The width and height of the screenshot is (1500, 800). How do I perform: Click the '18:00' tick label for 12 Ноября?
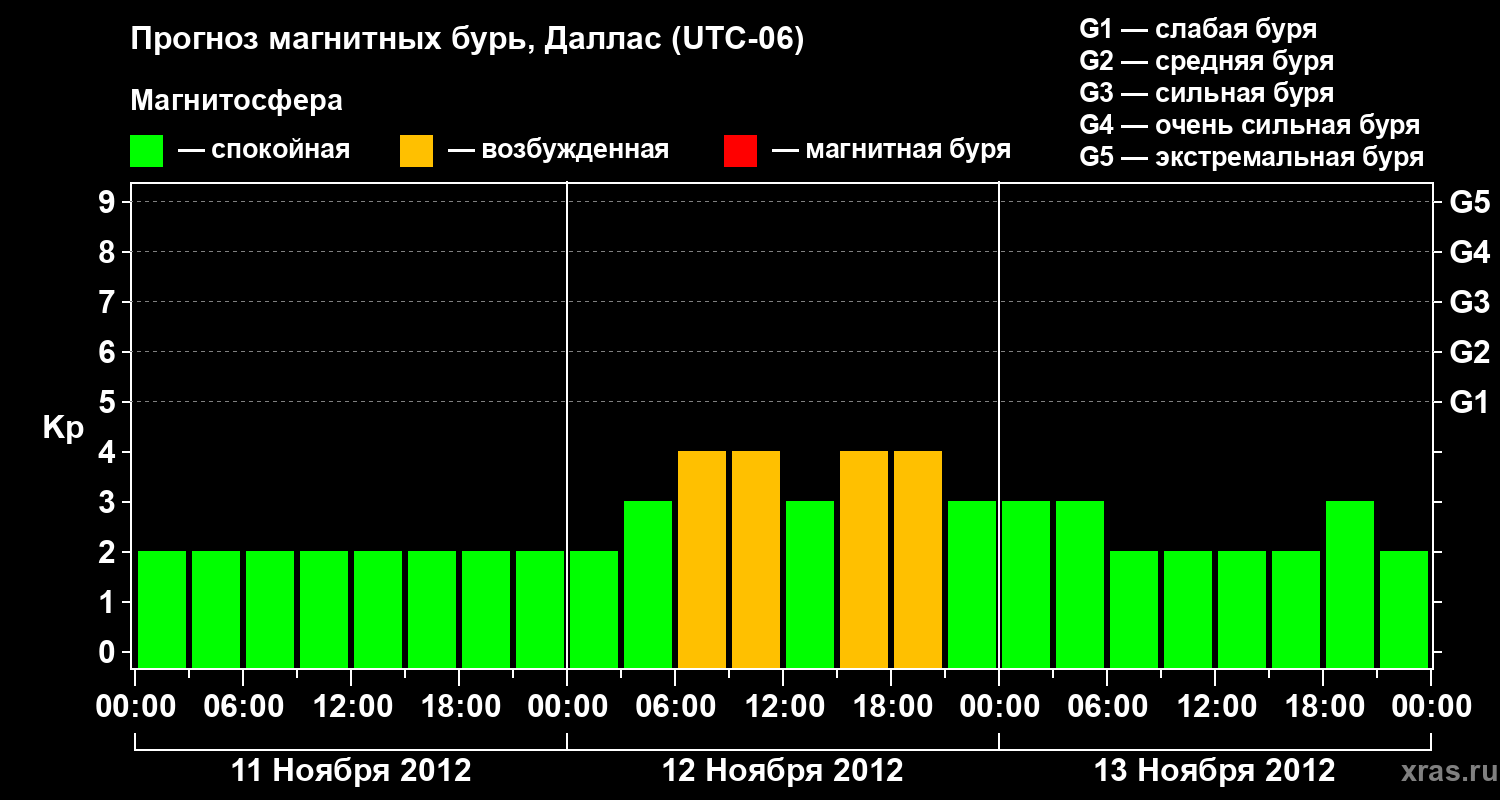pyautogui.click(x=891, y=707)
